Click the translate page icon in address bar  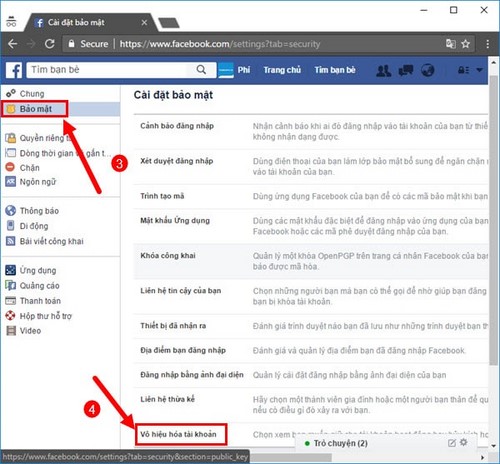(x=451, y=44)
